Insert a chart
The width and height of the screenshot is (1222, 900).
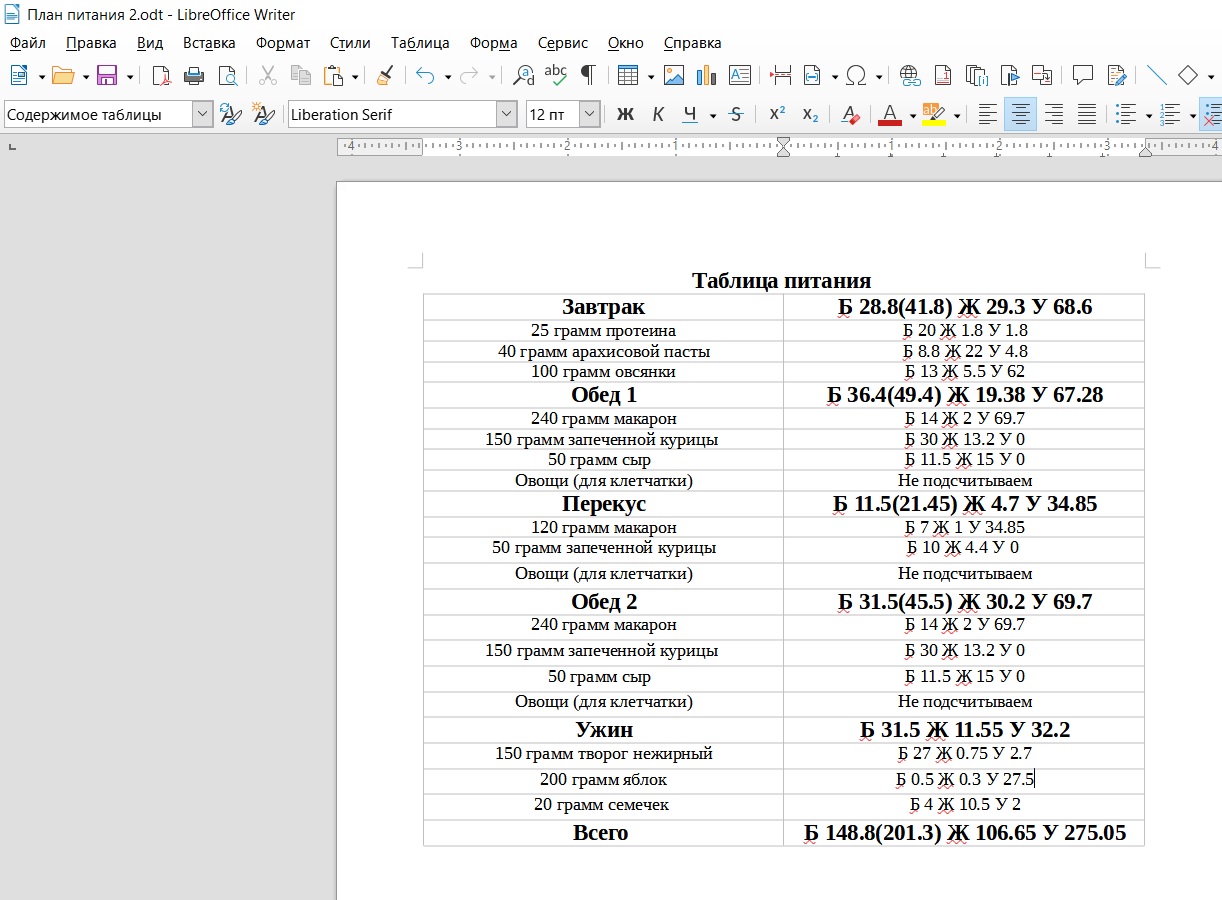tap(707, 75)
